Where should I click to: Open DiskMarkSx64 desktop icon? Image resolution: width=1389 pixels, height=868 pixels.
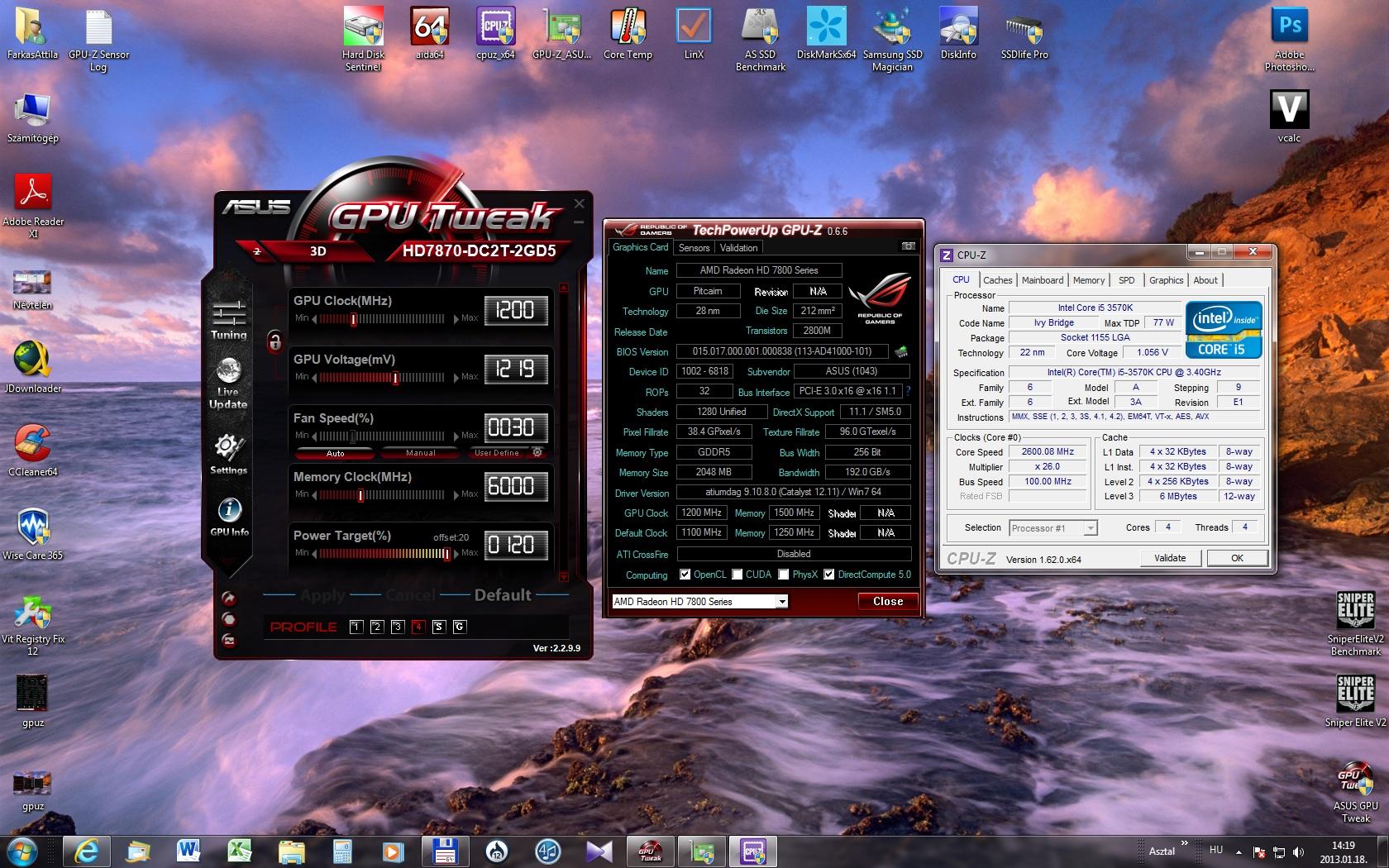point(826,33)
